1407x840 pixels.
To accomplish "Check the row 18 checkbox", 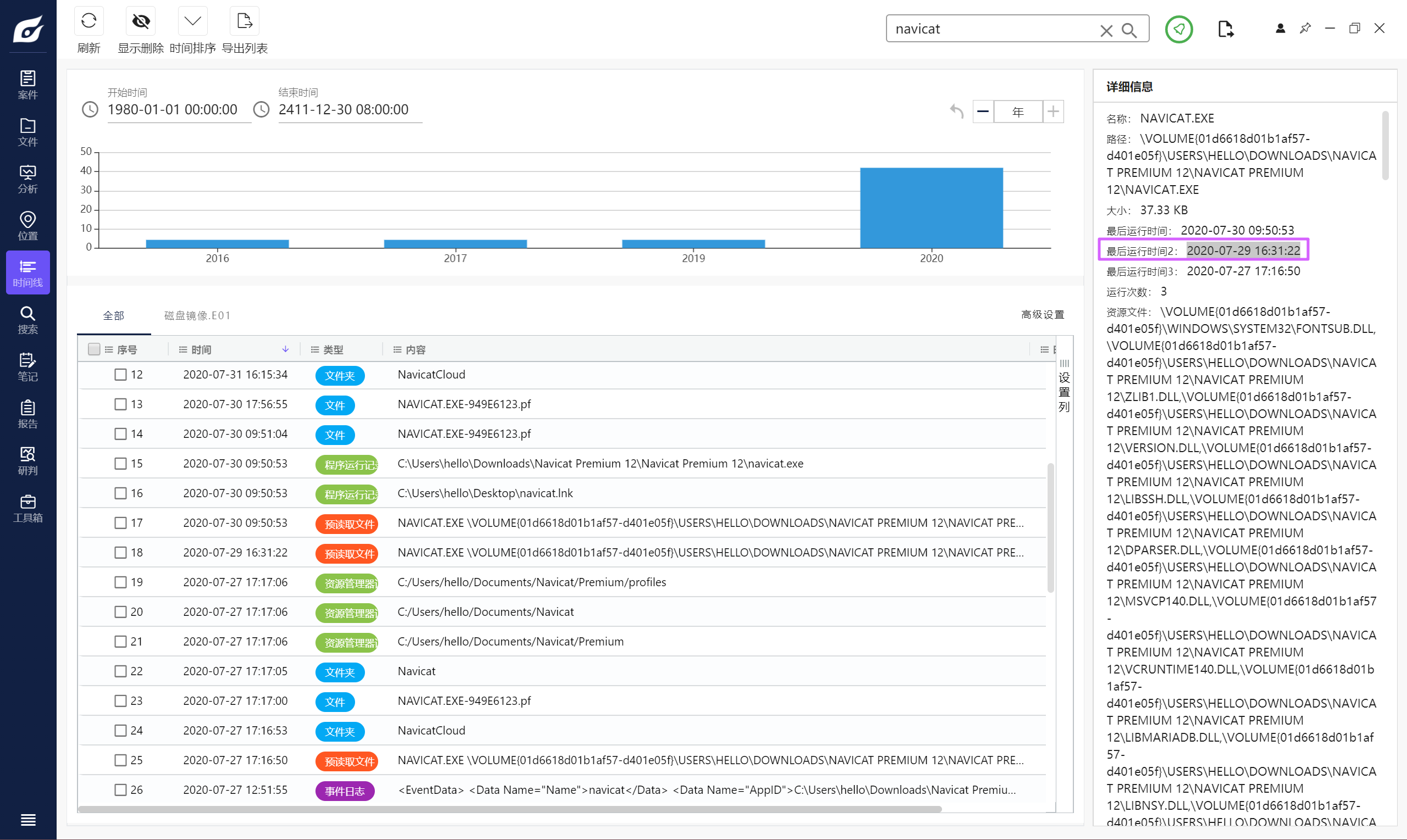I will [120, 552].
